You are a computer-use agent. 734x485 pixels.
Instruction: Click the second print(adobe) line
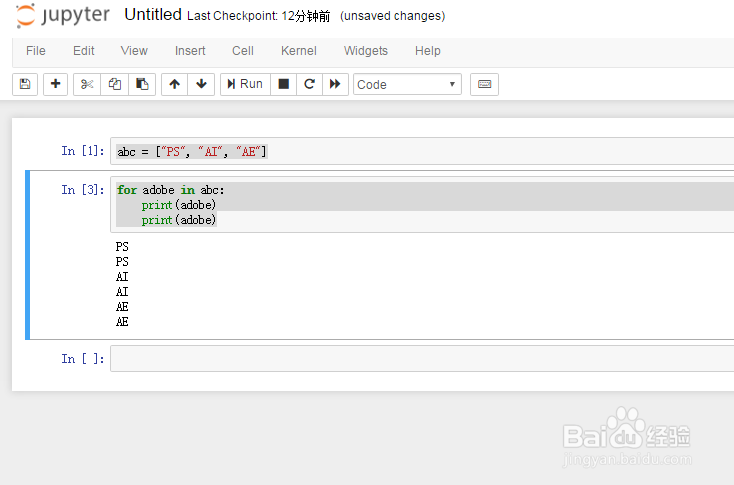[179, 220]
